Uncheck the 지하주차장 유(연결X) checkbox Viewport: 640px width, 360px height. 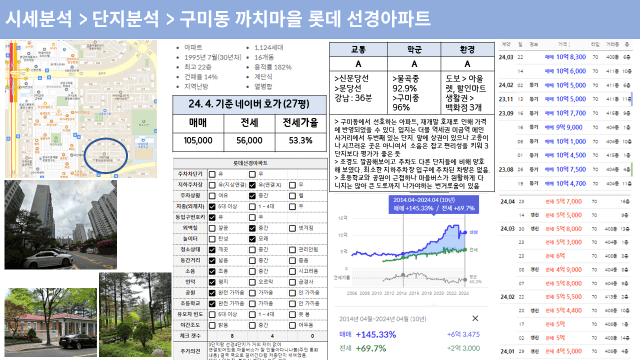252,185
